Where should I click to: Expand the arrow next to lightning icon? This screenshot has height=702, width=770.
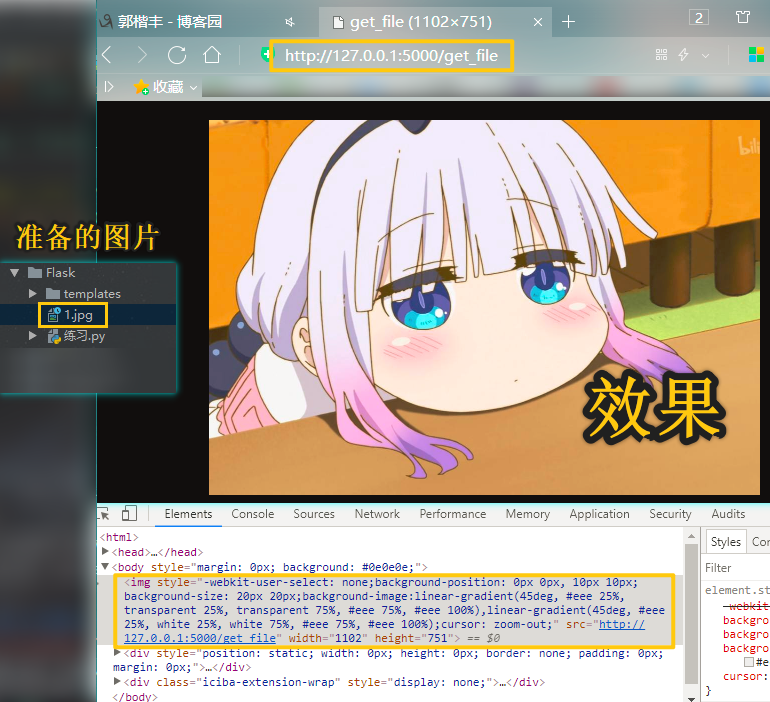[706, 55]
